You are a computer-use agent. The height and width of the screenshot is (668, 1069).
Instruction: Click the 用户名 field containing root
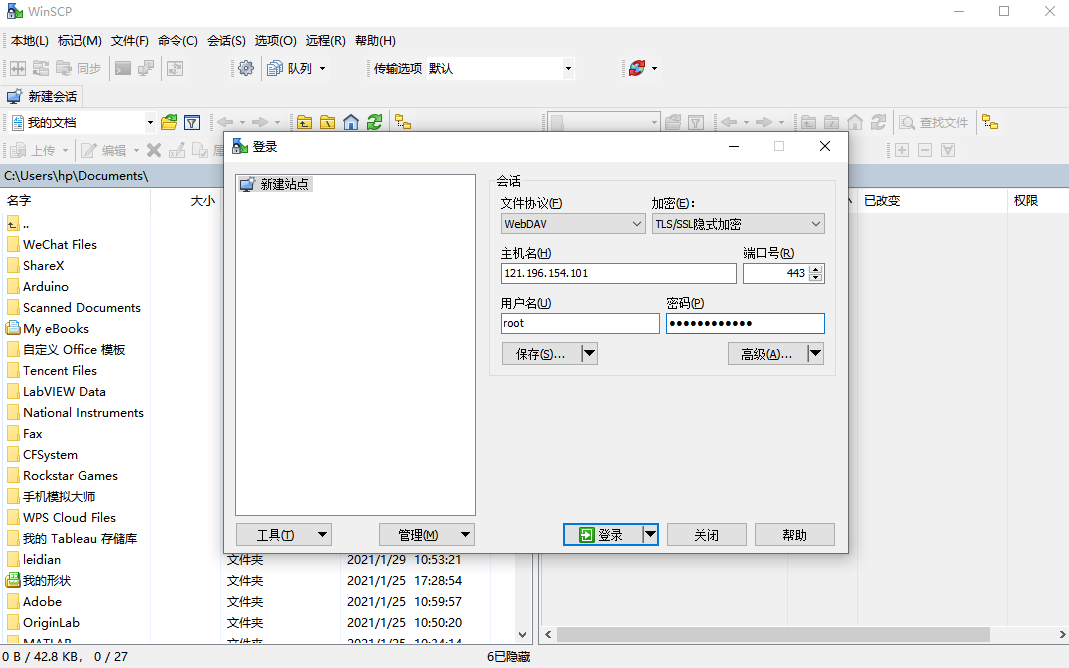[x=580, y=323]
